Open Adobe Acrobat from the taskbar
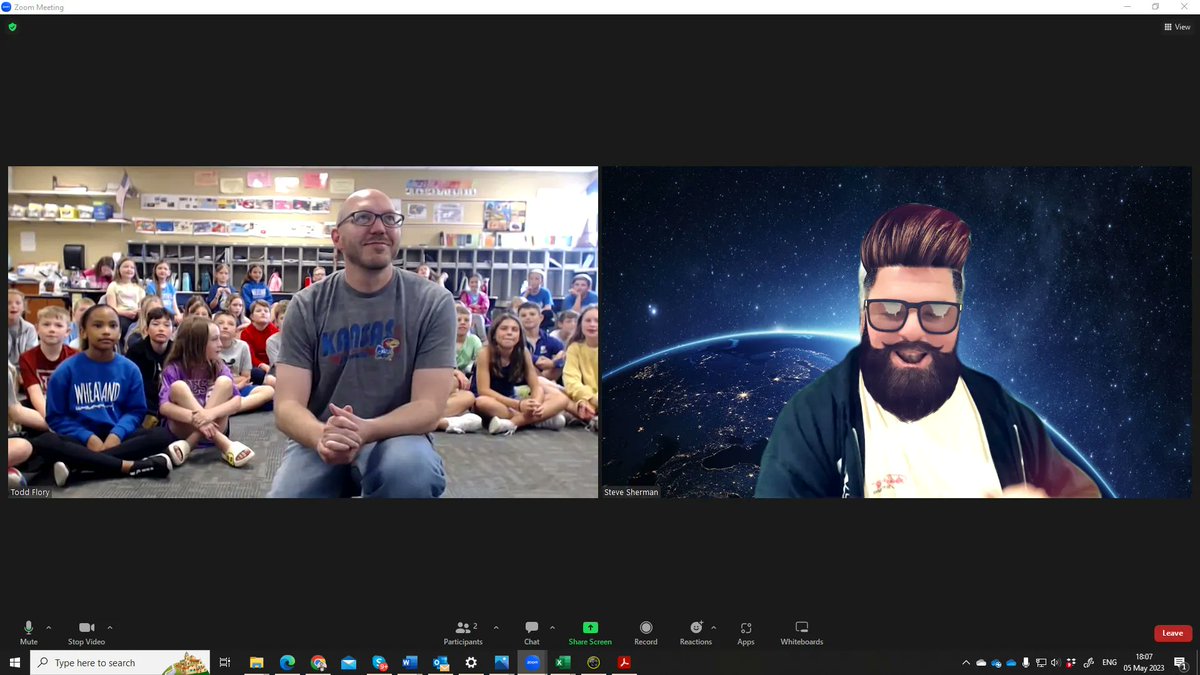This screenshot has width=1200, height=675. pyautogui.click(x=624, y=662)
